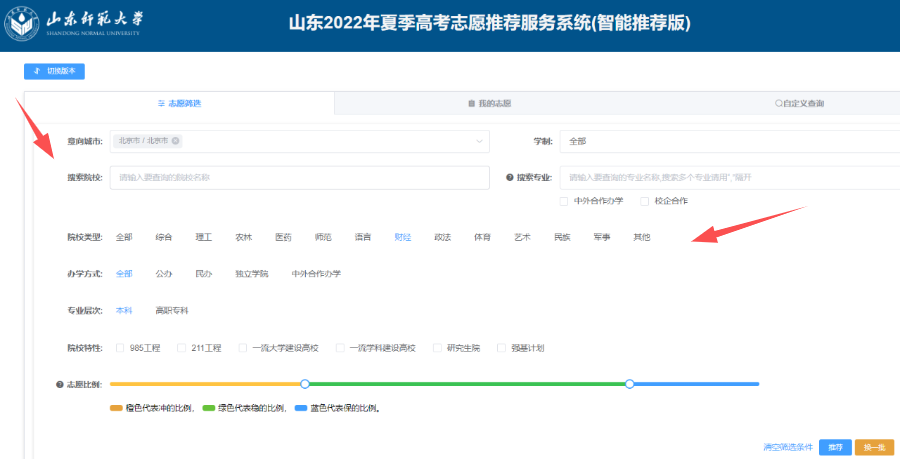The width and height of the screenshot is (900, 459).
Task: Check the 一流学科建设高校 box
Action: tap(340, 348)
